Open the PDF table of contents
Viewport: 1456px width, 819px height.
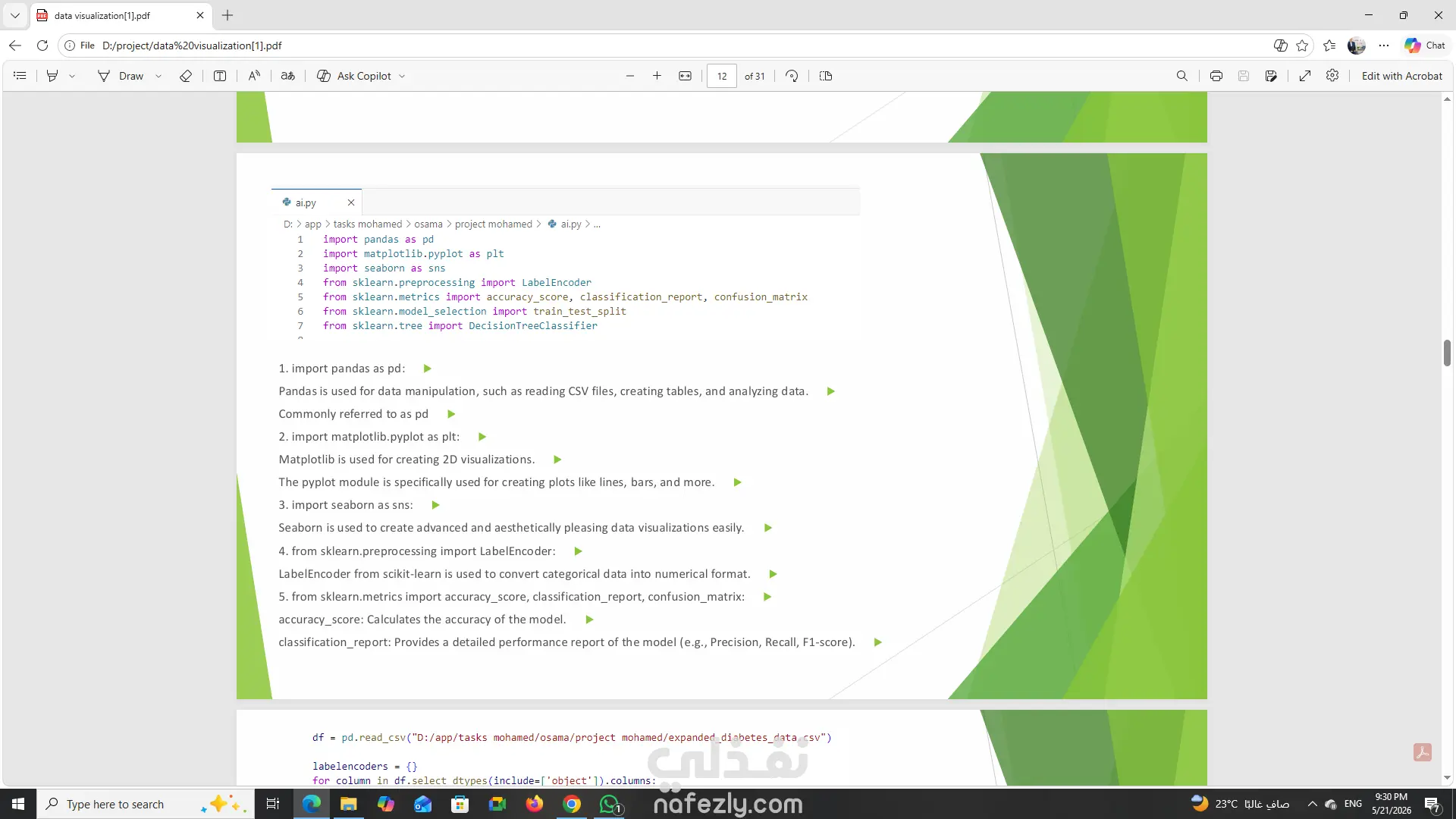(20, 76)
